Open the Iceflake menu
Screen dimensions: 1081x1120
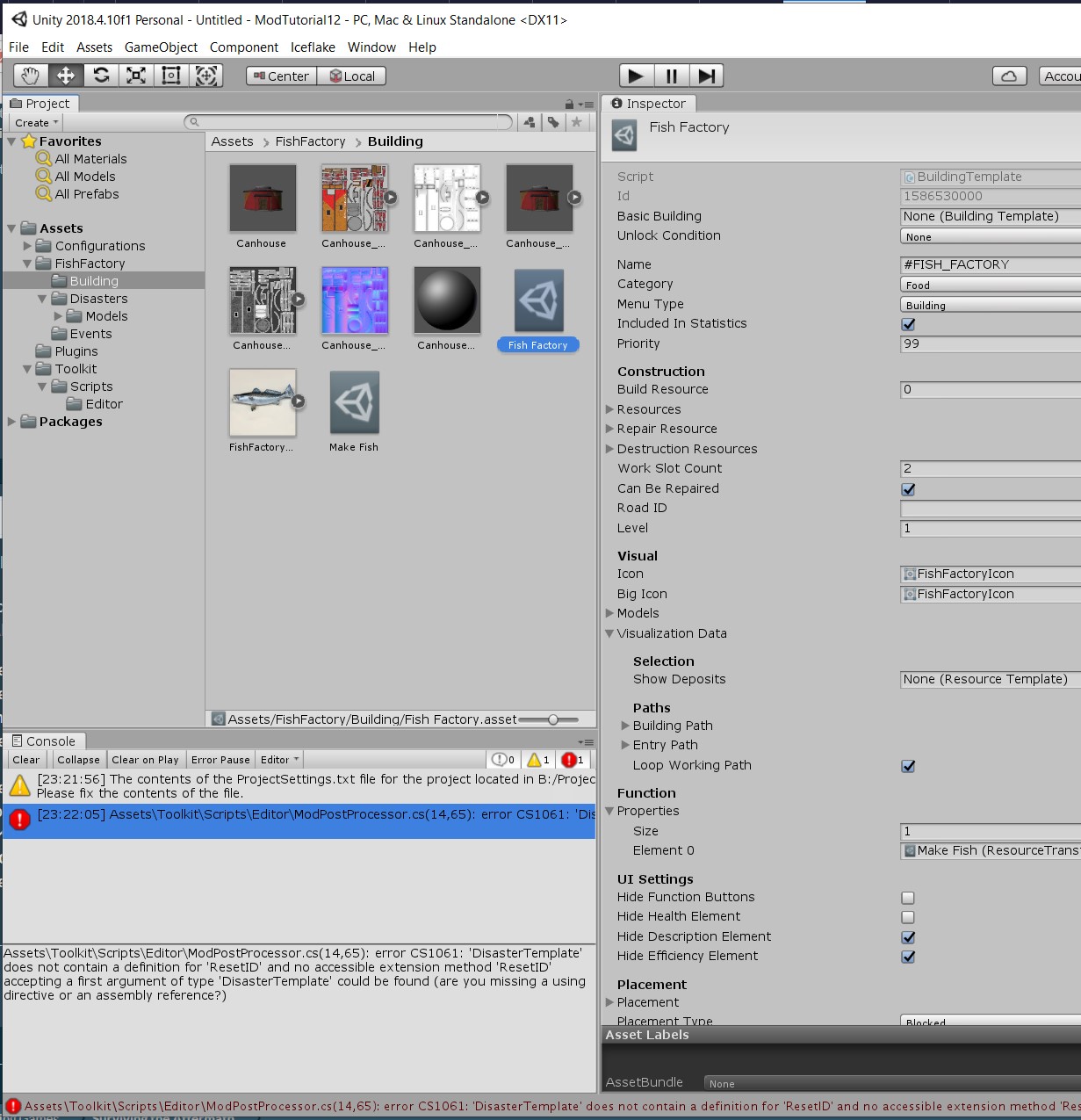tap(313, 47)
